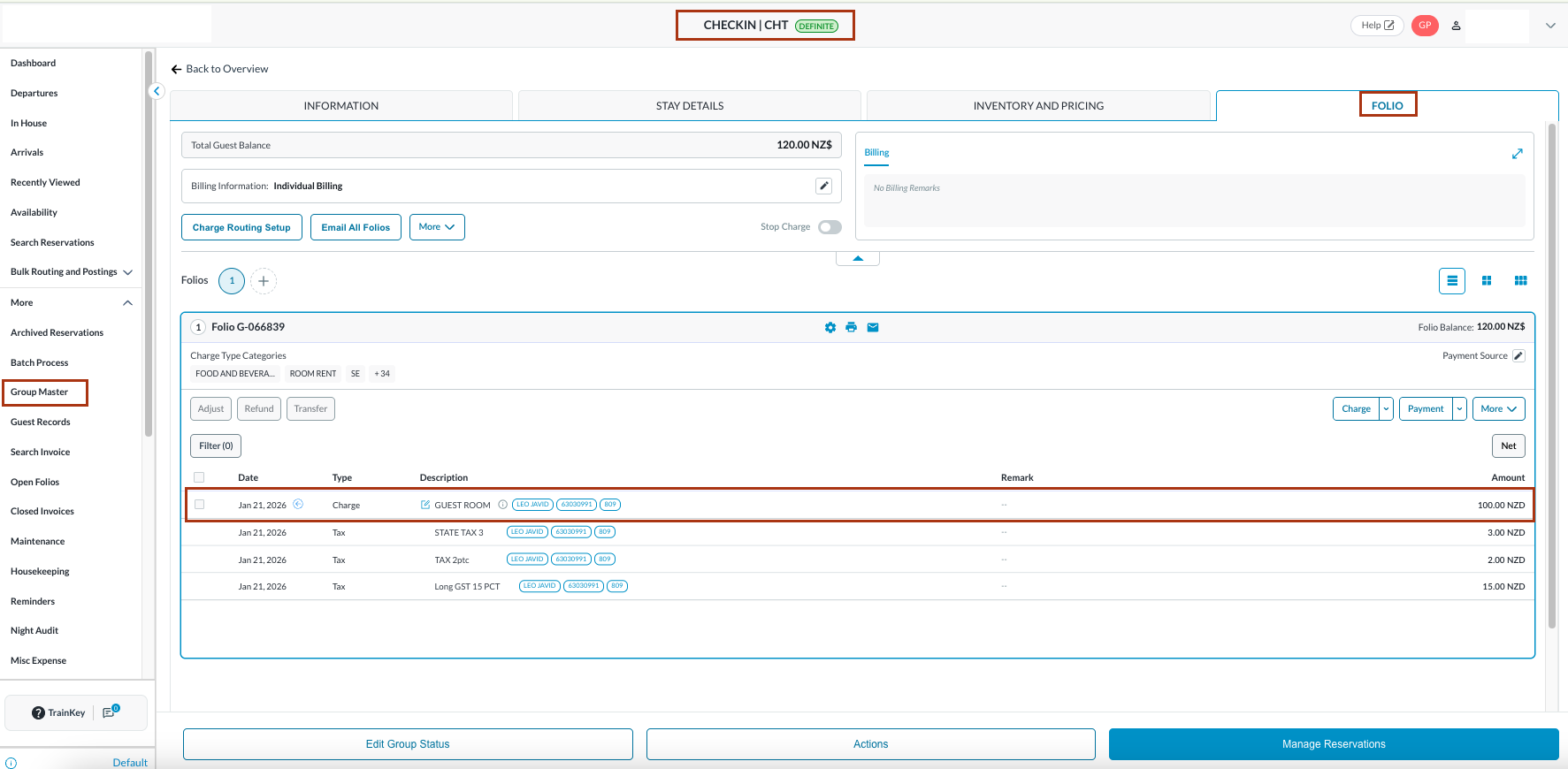Screen dimensions: 1568x769
Task: Open folio settings gear icon
Action: coord(830,328)
